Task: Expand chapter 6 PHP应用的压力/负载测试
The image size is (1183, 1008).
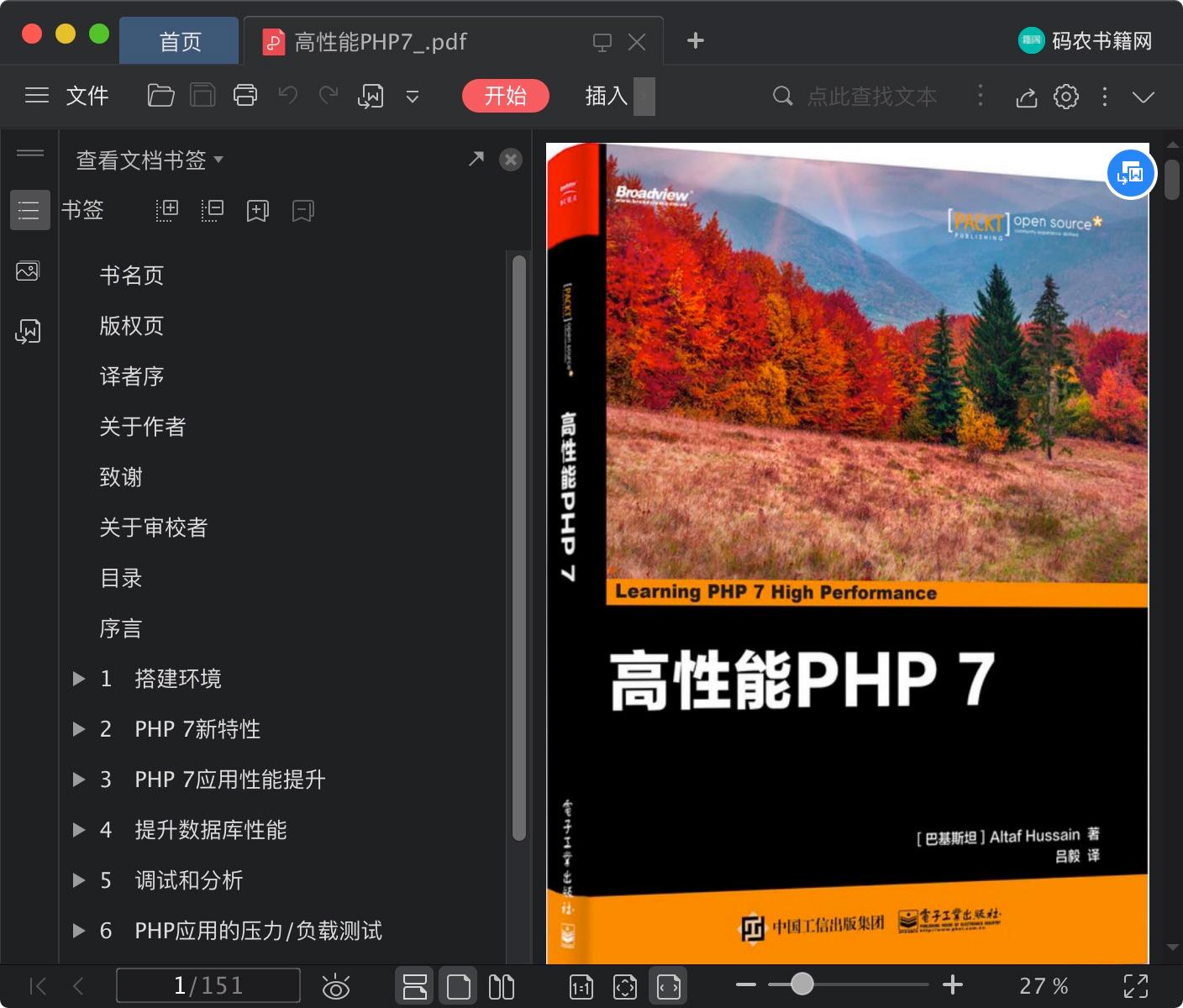Action: [x=79, y=931]
